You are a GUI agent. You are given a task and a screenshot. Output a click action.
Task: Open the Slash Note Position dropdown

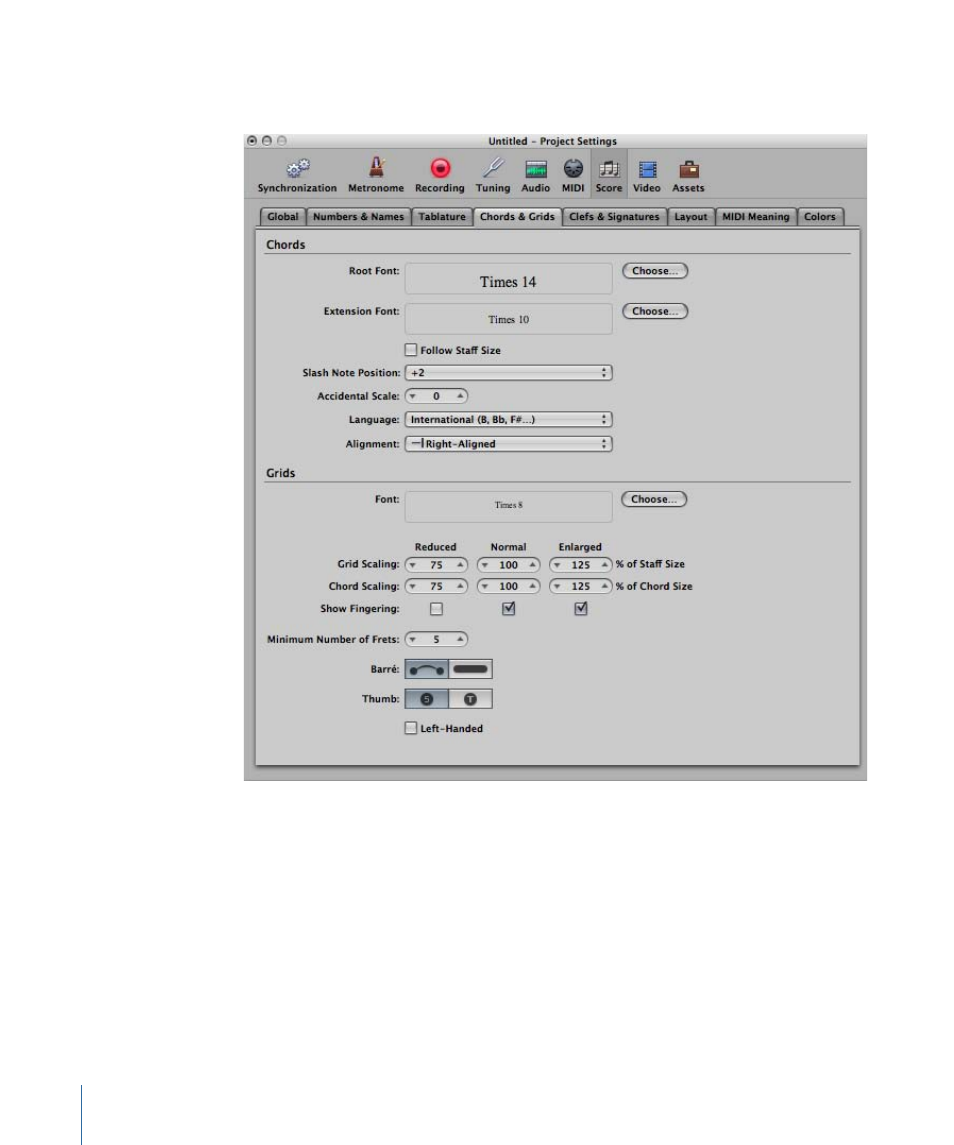tap(508, 372)
